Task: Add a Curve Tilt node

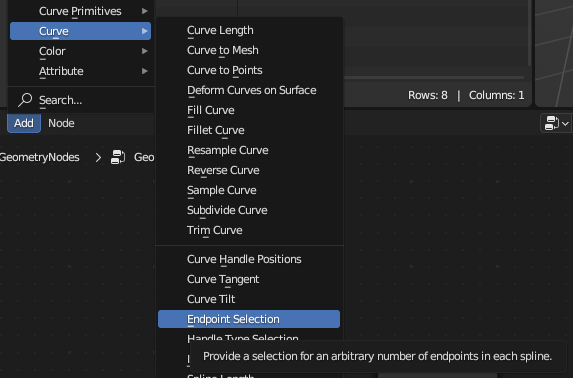Action: click(x=249, y=299)
